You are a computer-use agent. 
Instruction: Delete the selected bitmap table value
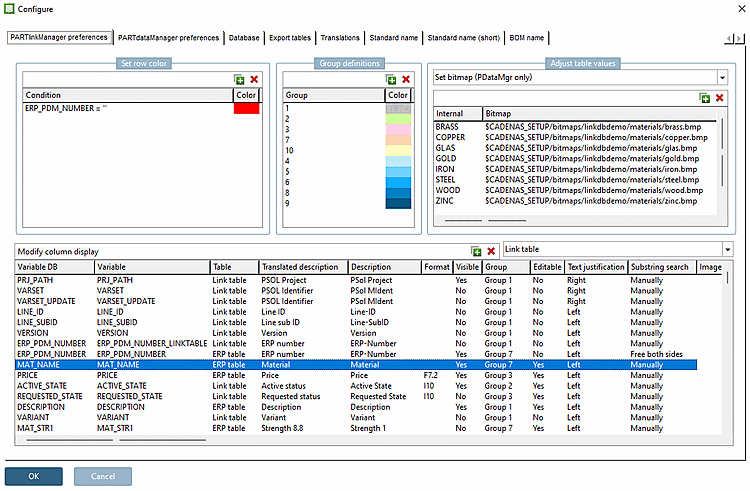pyautogui.click(x=720, y=98)
